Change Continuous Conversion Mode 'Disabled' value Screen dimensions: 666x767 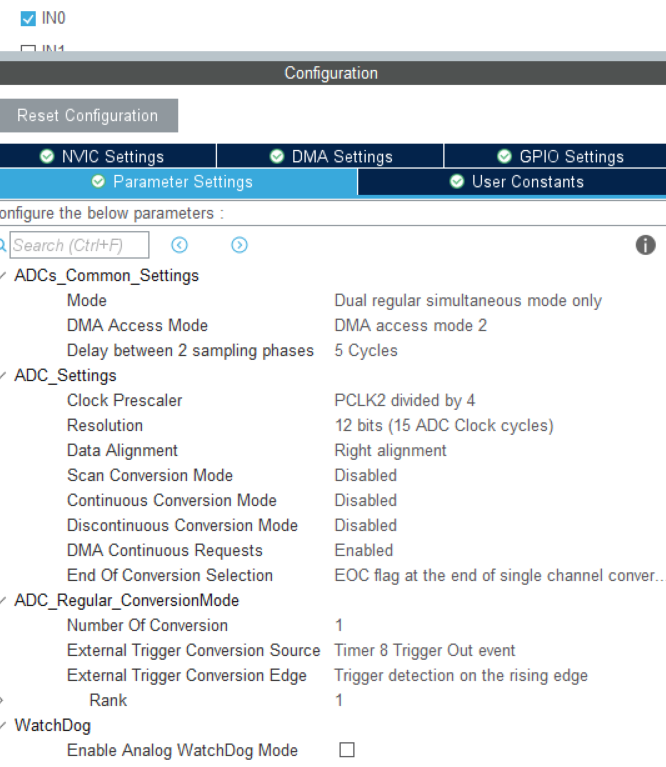(366, 500)
